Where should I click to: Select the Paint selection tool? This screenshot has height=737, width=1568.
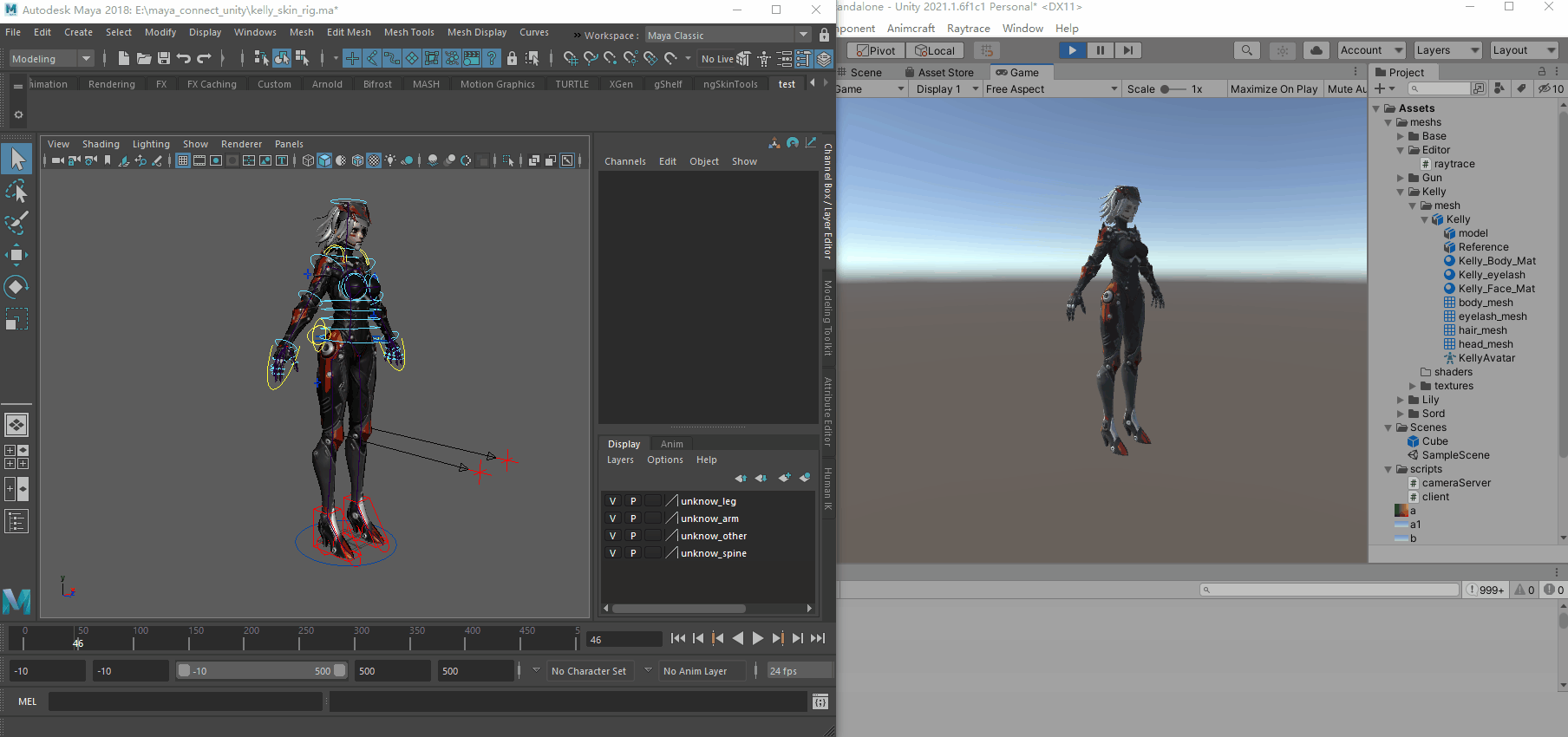[x=16, y=223]
